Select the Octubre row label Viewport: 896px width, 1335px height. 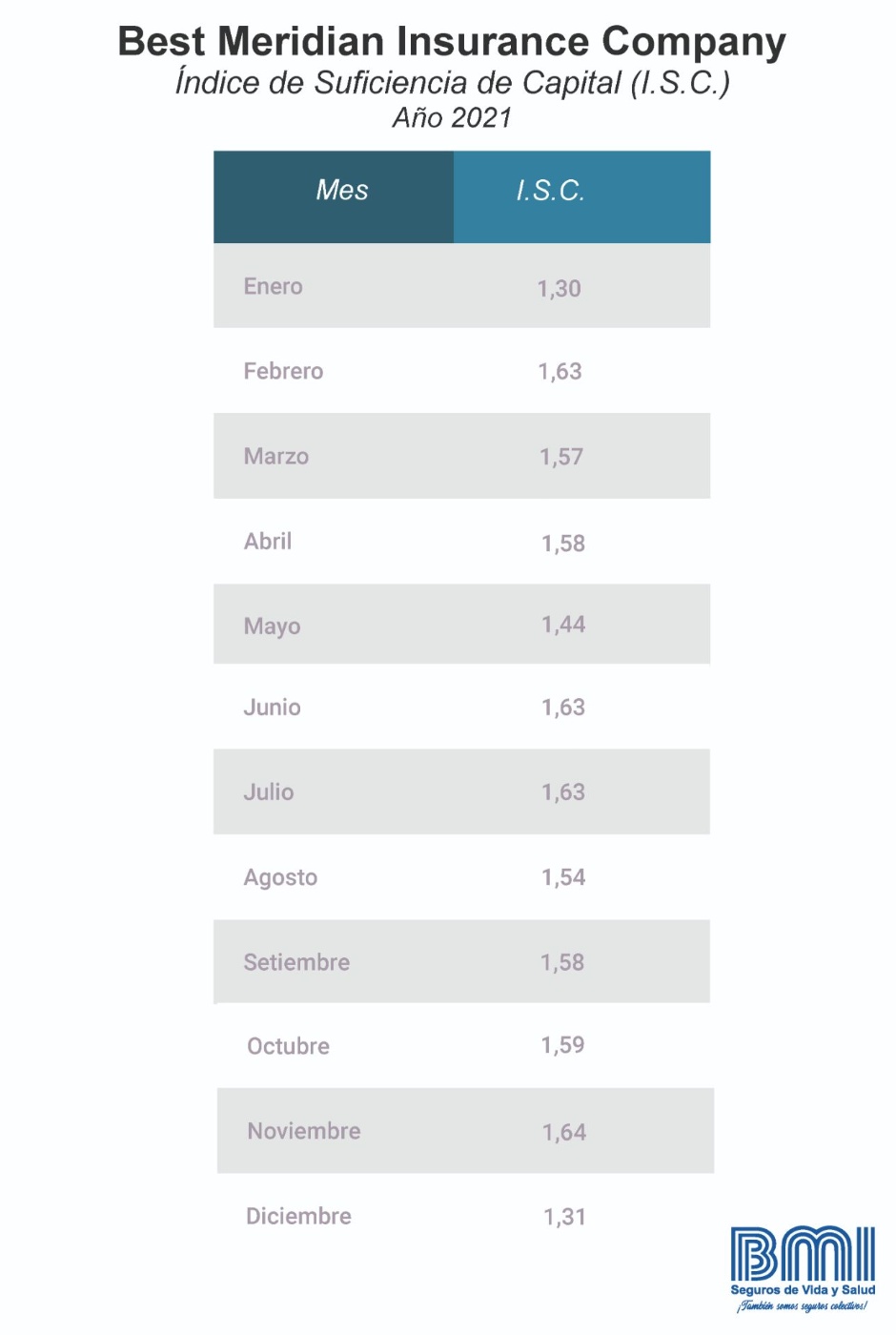[x=288, y=1046]
